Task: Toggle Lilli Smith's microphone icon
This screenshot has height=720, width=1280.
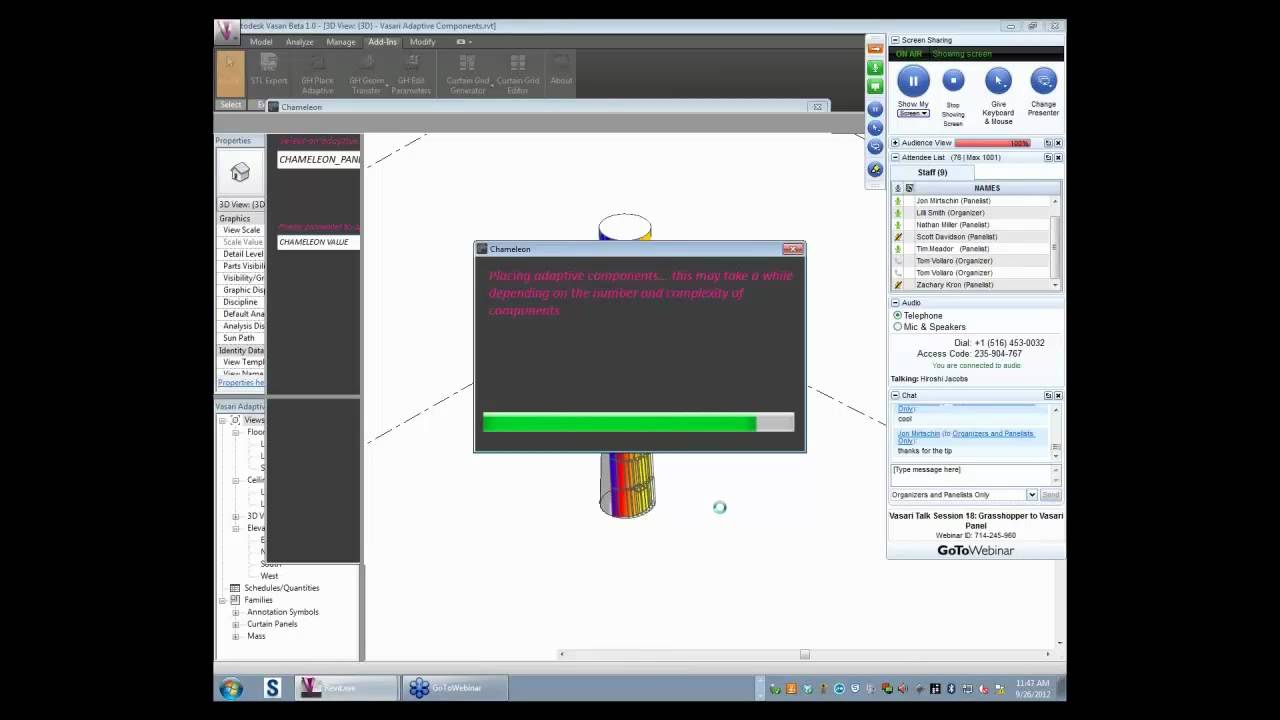Action: pos(898,213)
